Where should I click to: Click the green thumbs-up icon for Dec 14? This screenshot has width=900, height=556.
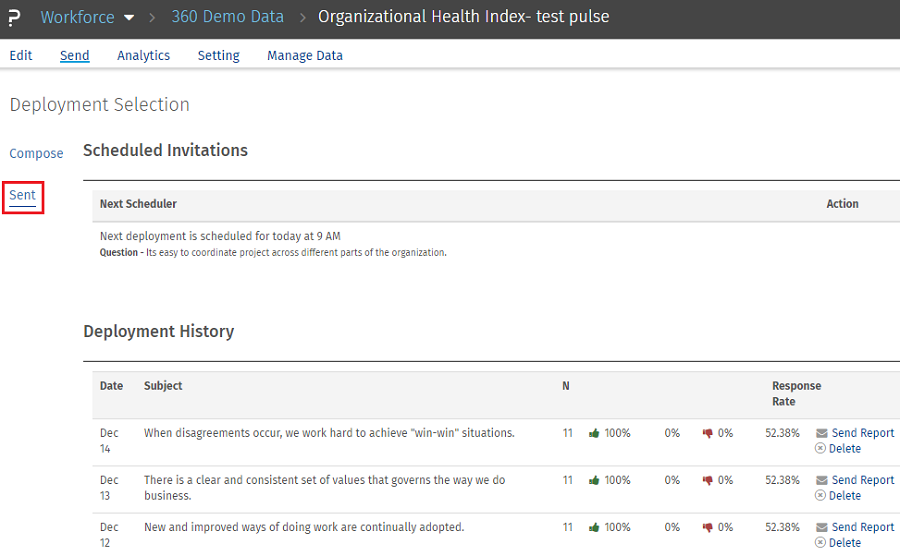(x=594, y=433)
